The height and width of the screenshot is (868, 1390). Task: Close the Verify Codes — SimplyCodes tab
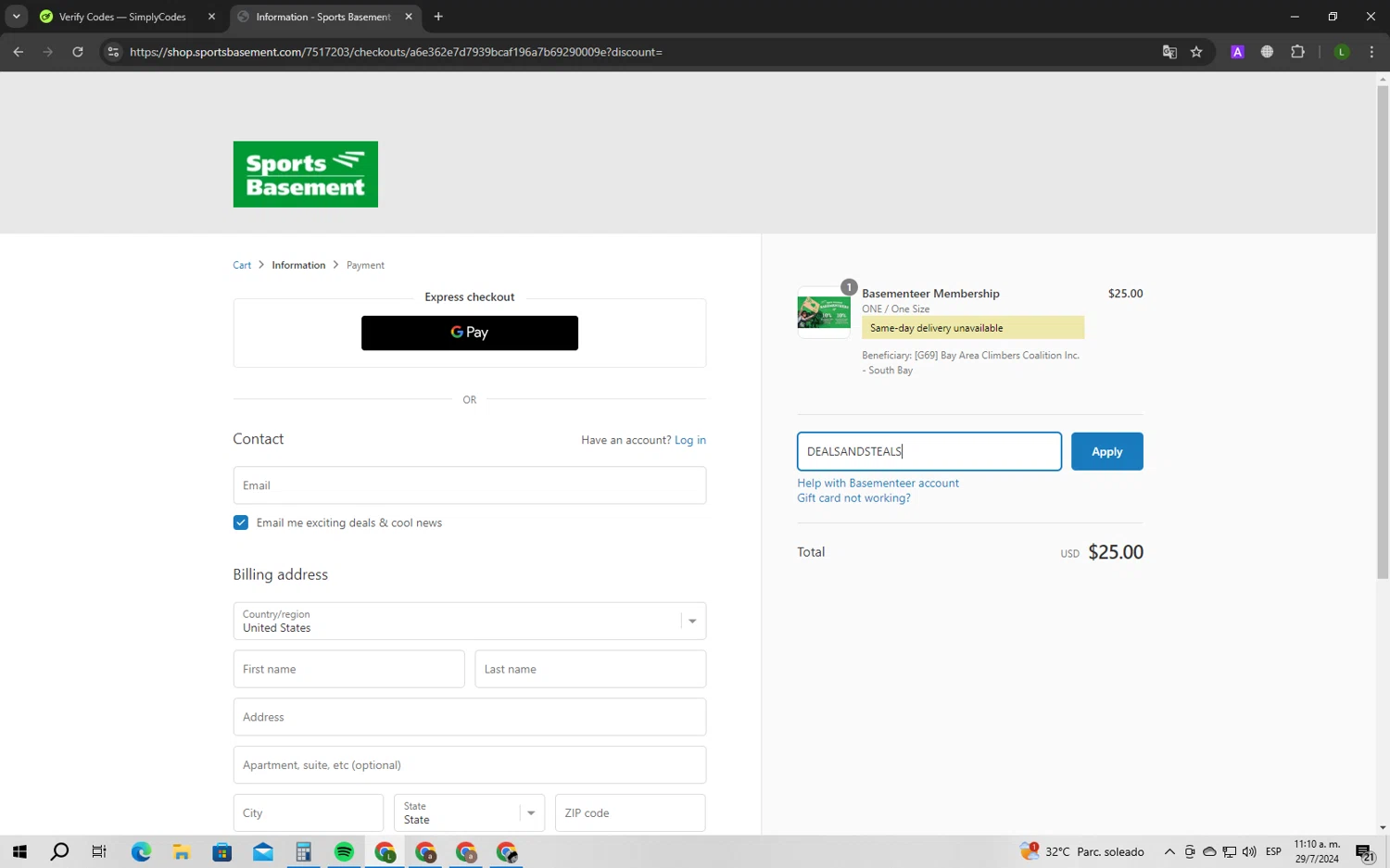[x=211, y=17]
